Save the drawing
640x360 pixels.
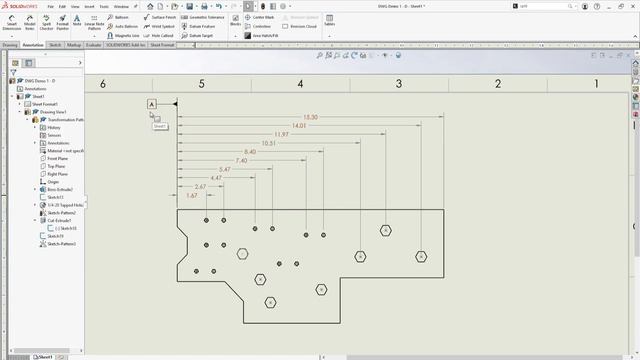pos(189,6)
